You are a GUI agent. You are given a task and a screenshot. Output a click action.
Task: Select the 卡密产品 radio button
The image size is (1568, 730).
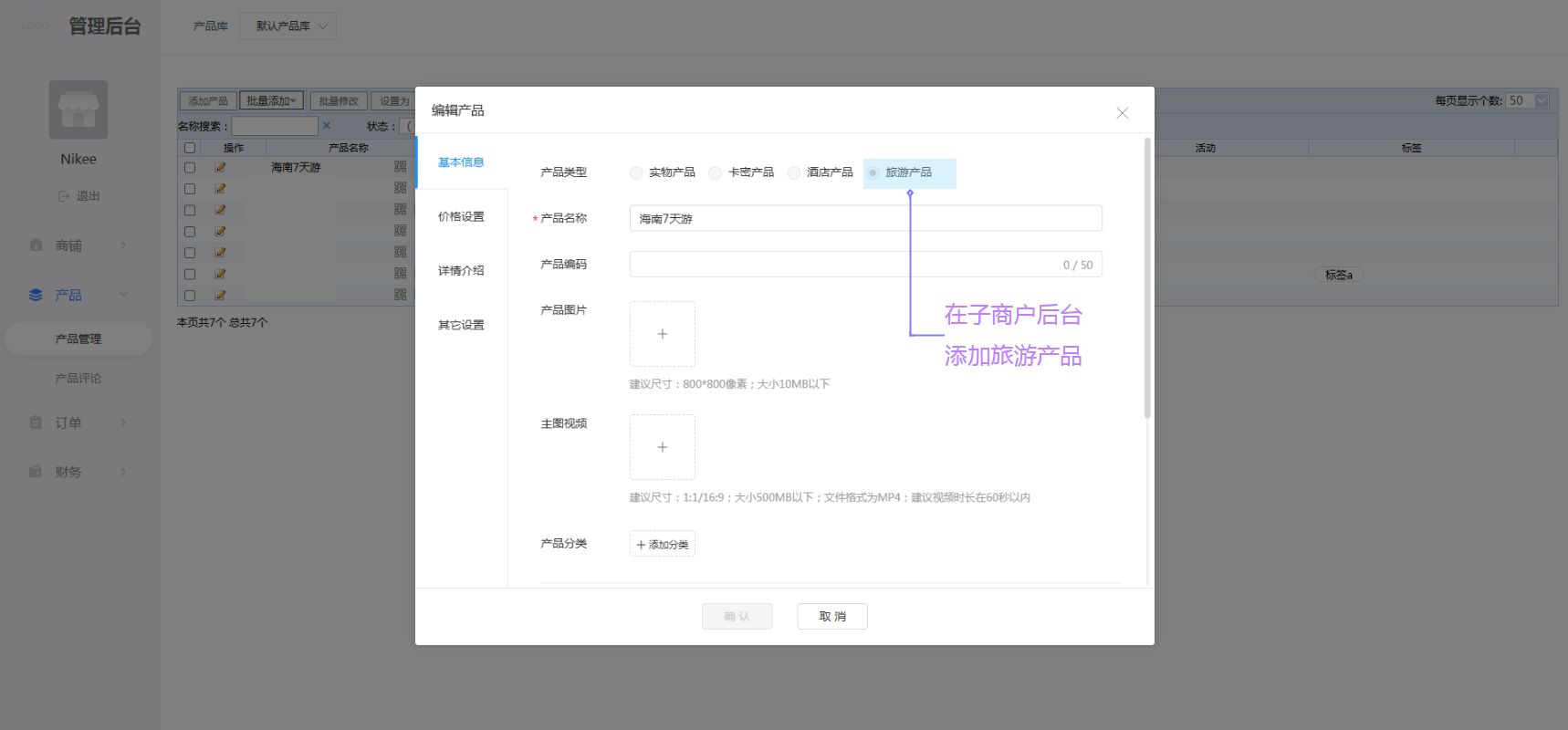point(715,172)
